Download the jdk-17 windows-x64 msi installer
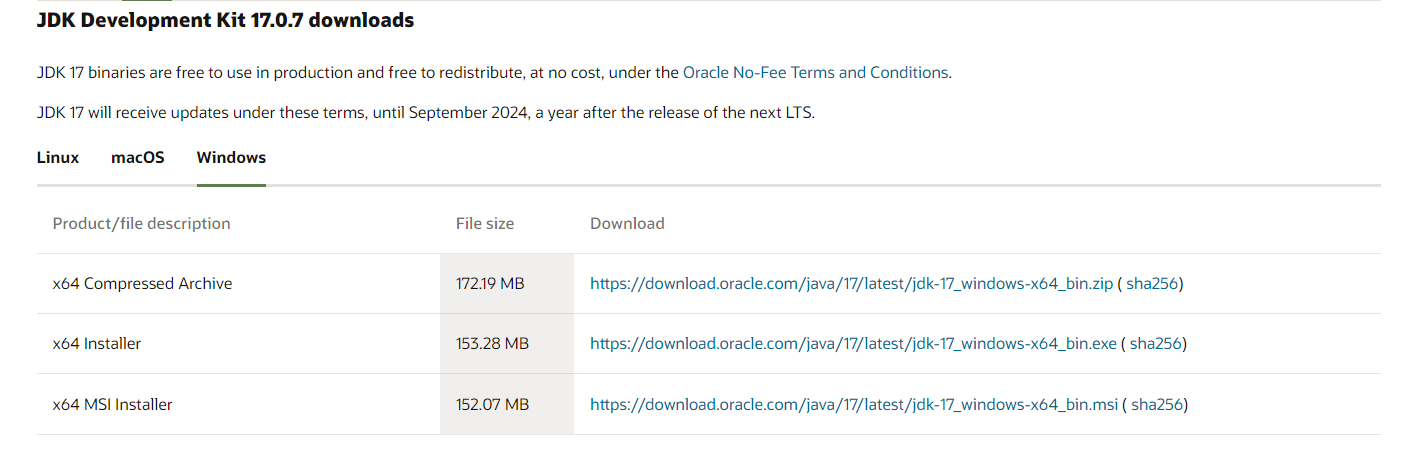 click(x=853, y=405)
